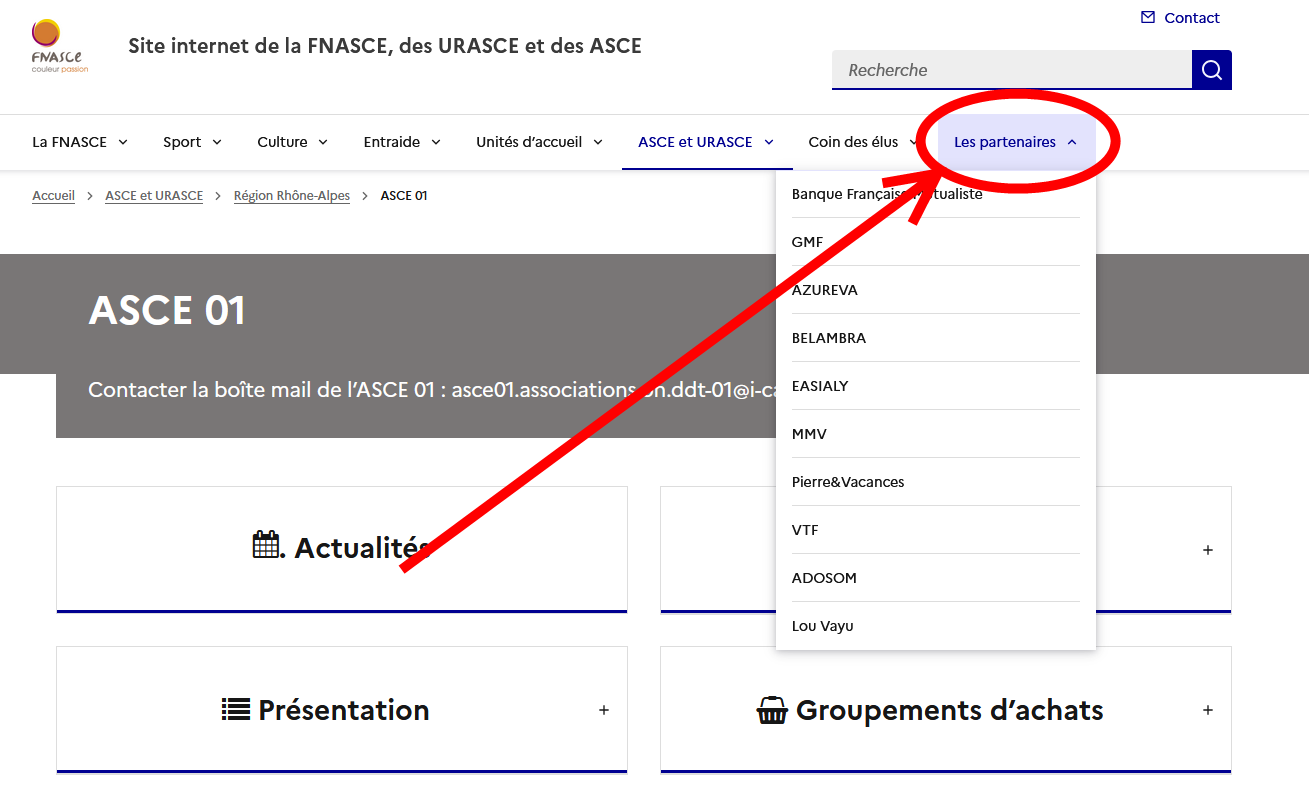This screenshot has height=787, width=1309.
Task: Select AZUREVA in the partners list
Action: (936, 290)
